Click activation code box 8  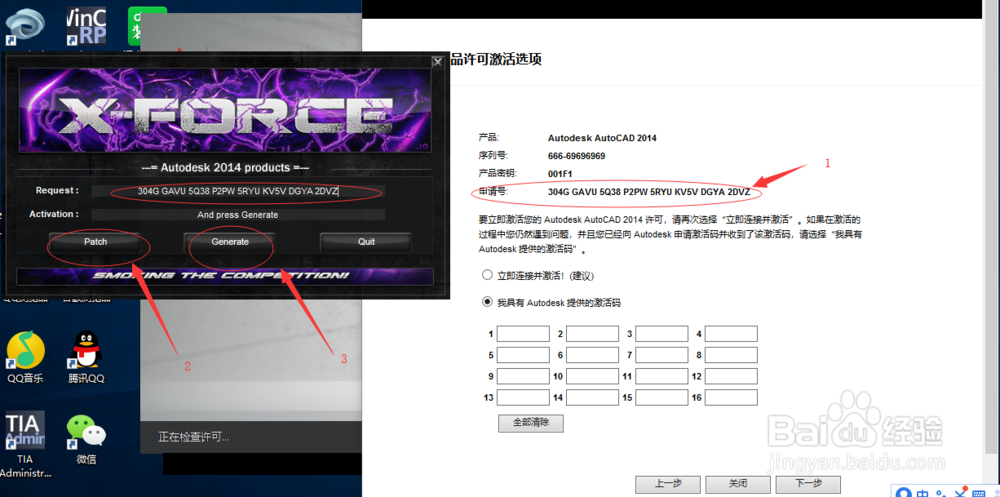(x=731, y=355)
